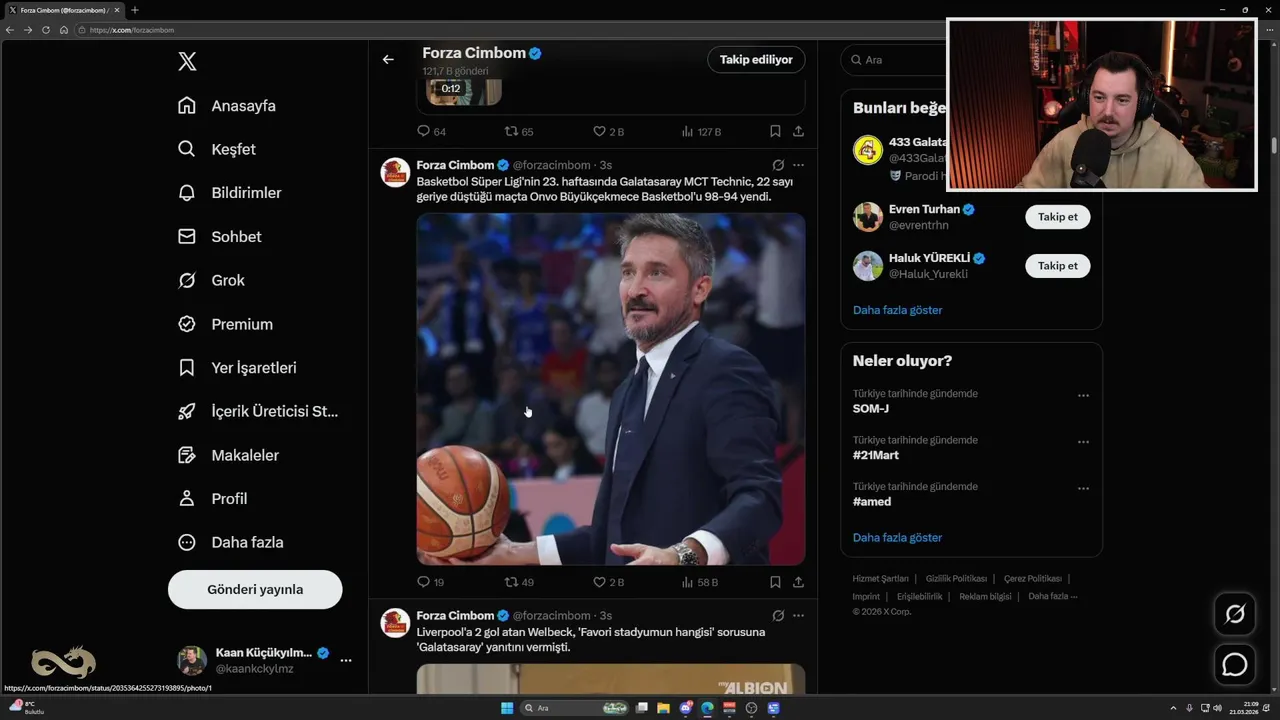Click the Gönderi yayınla button

[255, 589]
